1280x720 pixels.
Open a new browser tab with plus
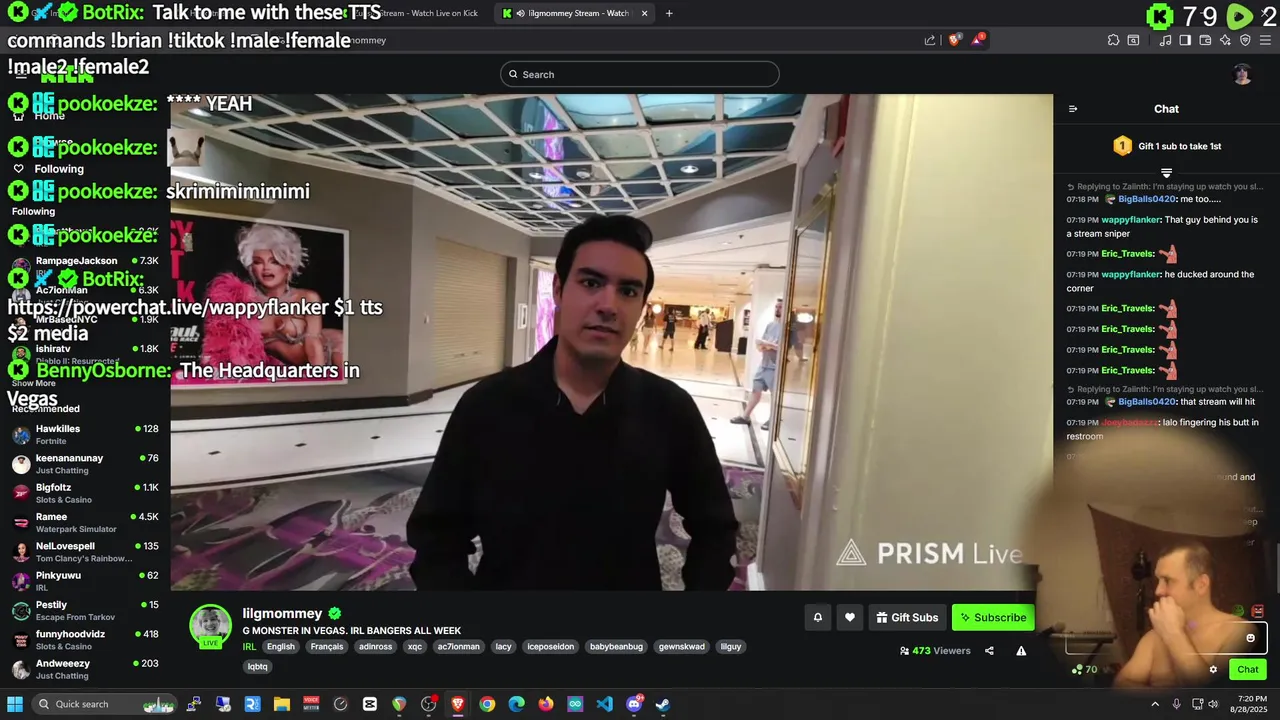pyautogui.click(x=669, y=13)
